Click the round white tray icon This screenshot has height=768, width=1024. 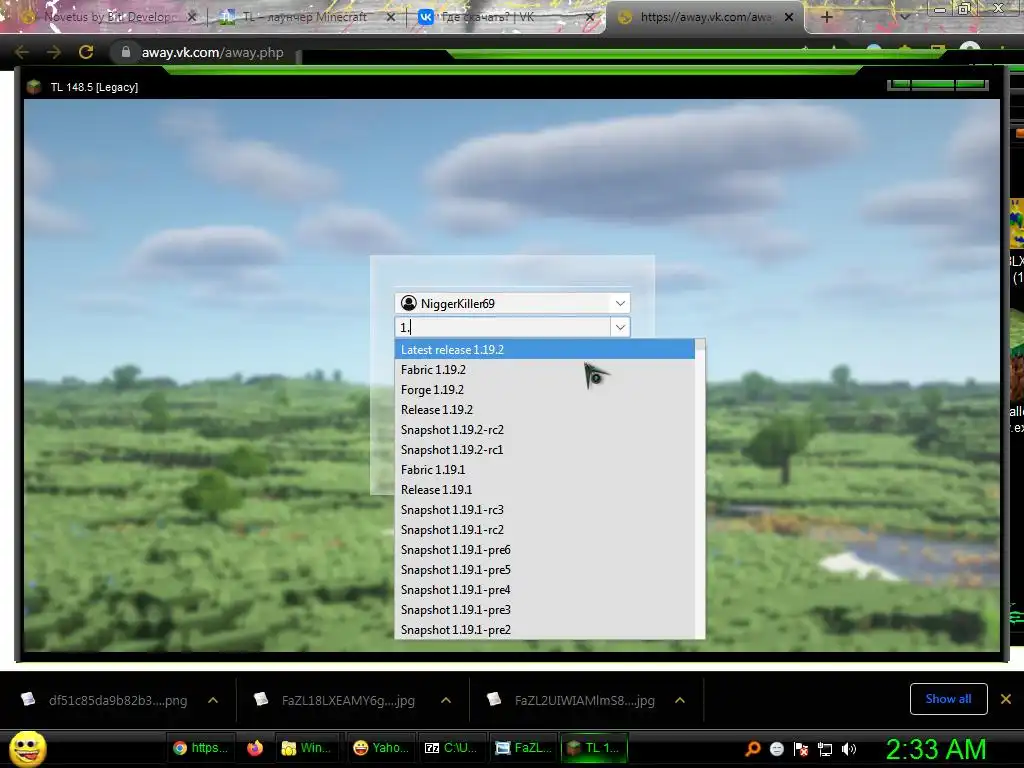pos(776,748)
